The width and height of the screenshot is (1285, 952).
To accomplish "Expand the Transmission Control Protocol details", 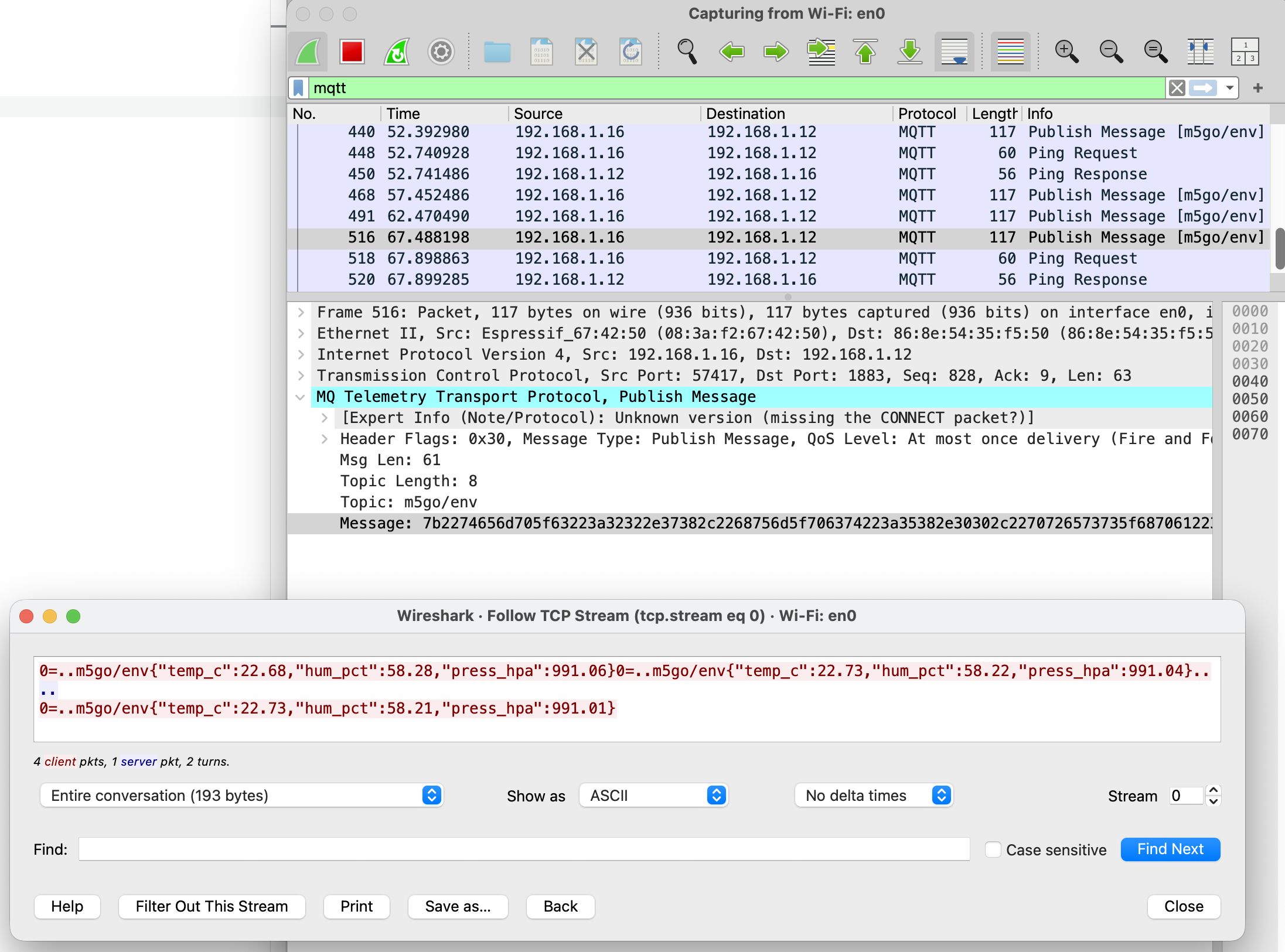I will pos(301,375).
